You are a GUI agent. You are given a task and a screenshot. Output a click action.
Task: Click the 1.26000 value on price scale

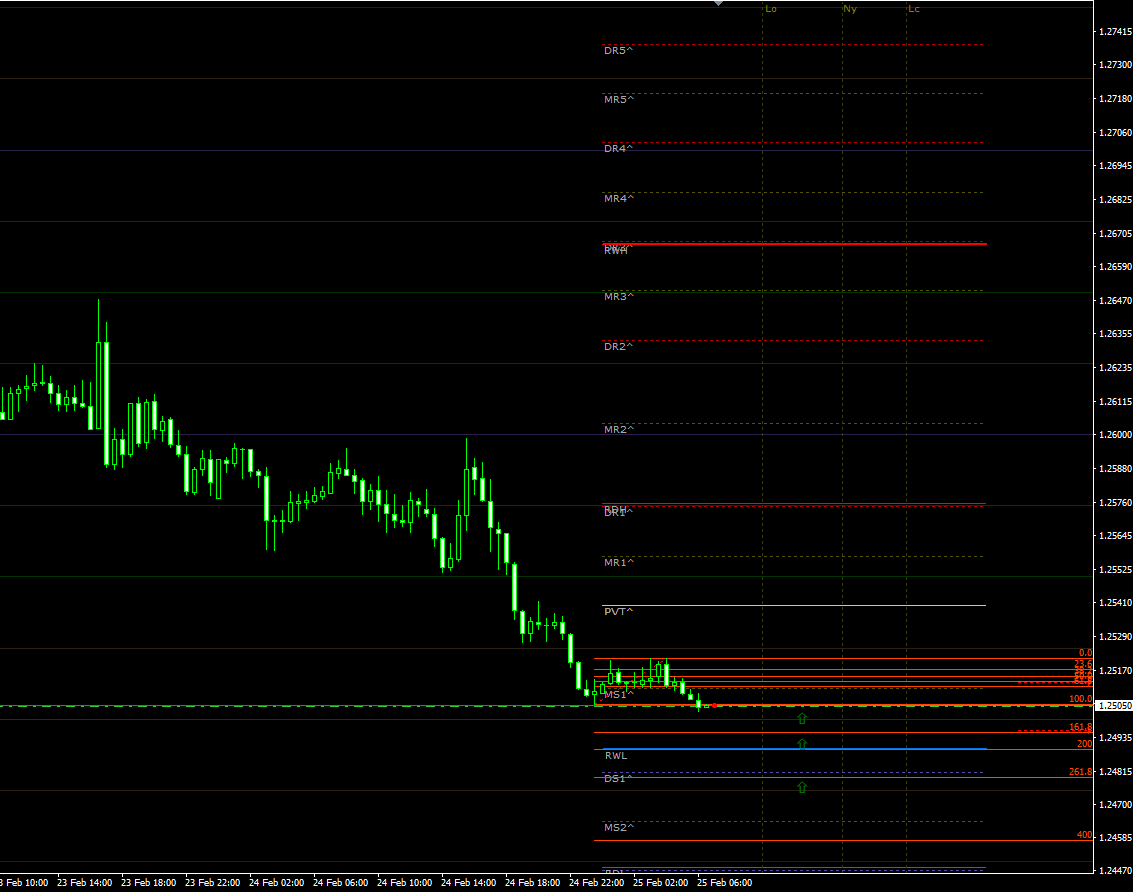(1114, 435)
